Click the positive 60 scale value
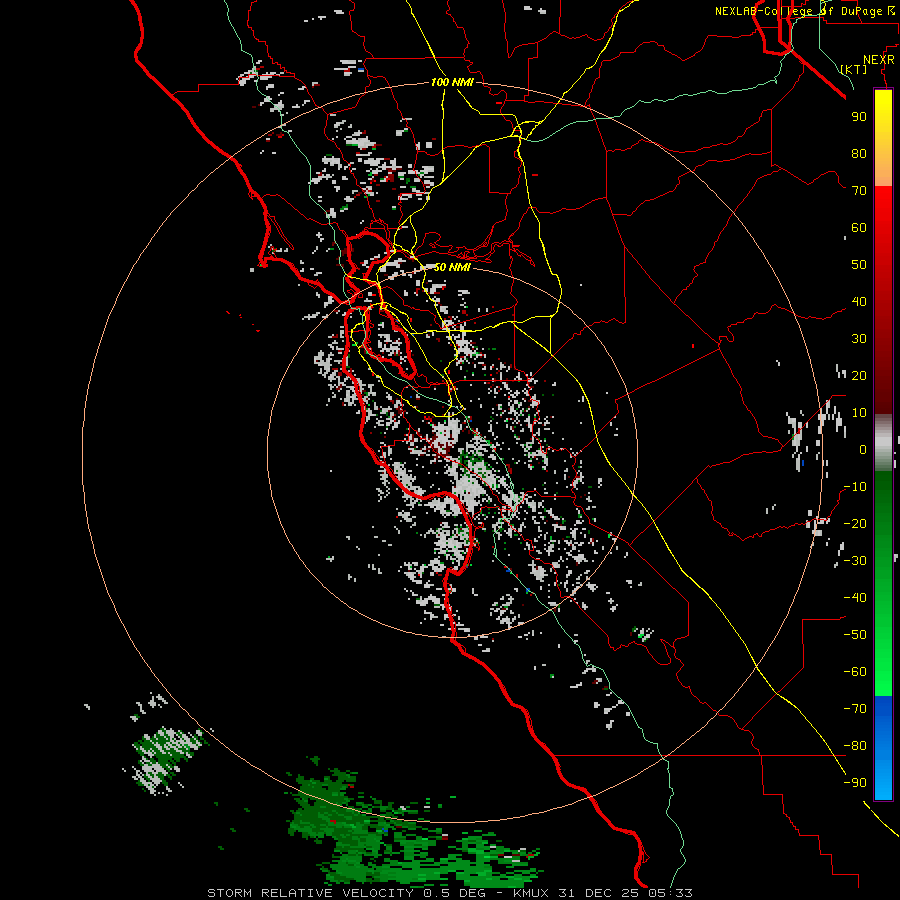This screenshot has height=900, width=900. tap(859, 227)
